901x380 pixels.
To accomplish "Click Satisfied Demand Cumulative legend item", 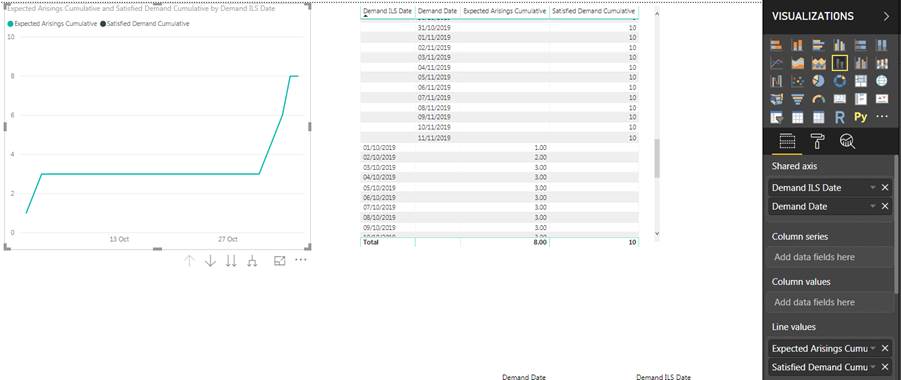I will click(144, 24).
